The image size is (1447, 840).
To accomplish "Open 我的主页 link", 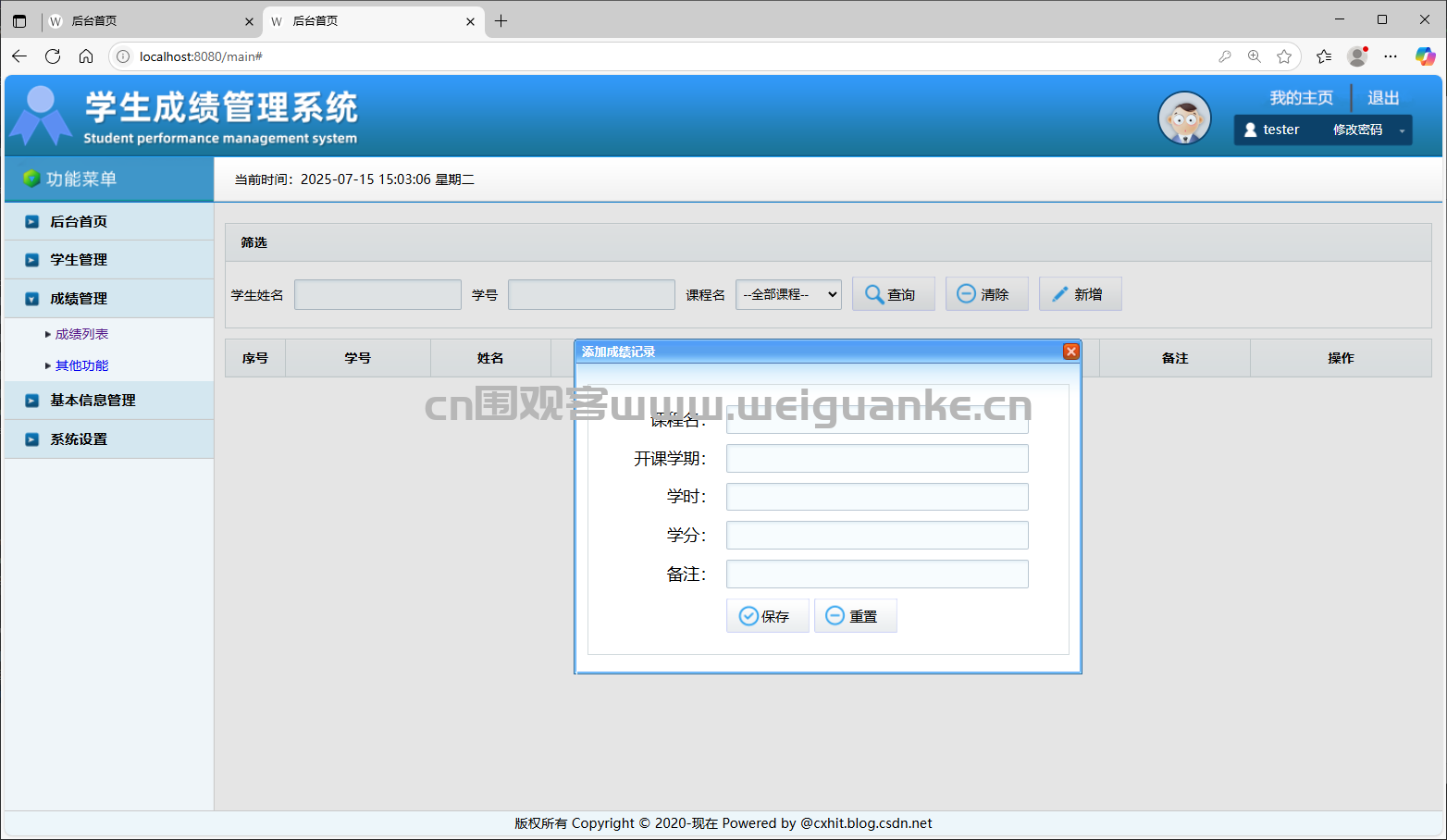I will click(1301, 98).
